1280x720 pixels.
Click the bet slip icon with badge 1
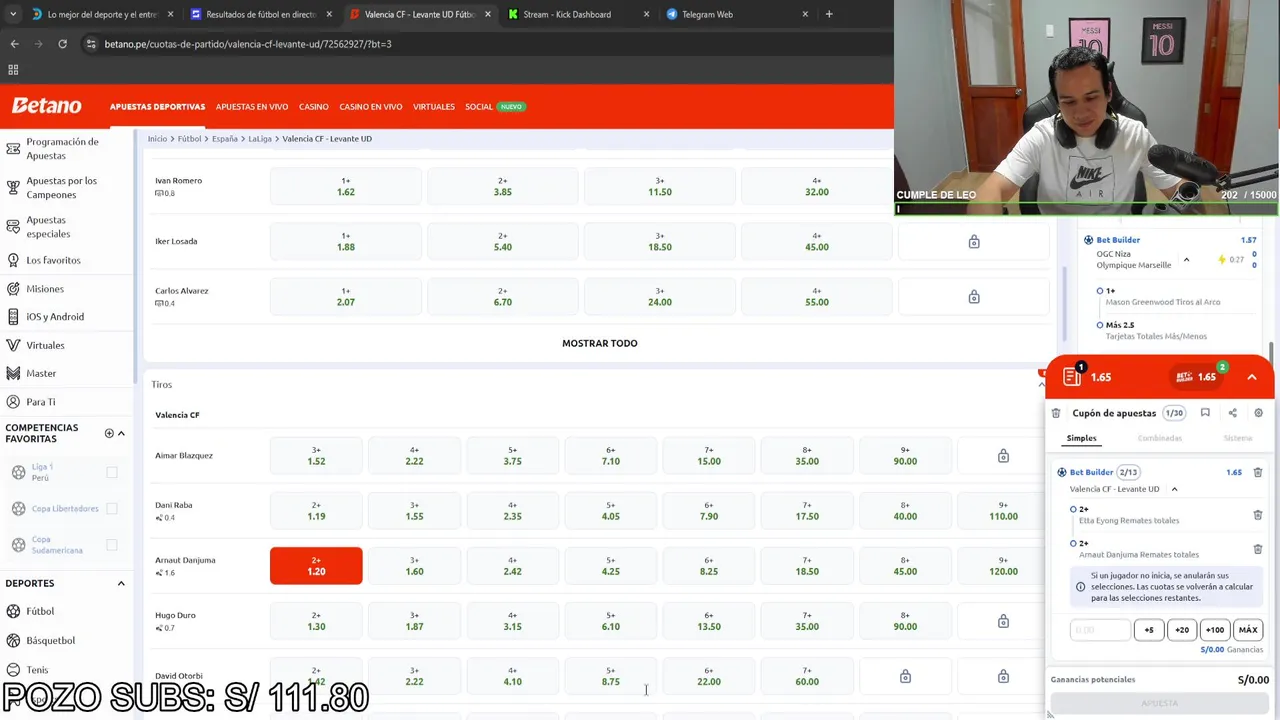[1072, 376]
